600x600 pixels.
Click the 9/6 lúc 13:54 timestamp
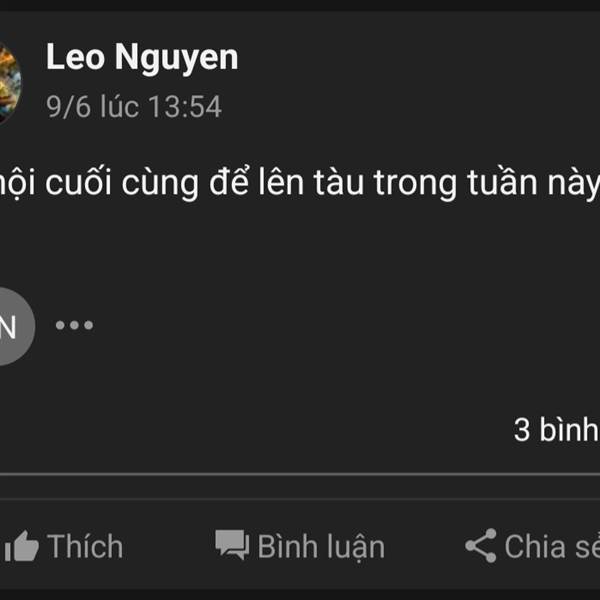tap(134, 106)
